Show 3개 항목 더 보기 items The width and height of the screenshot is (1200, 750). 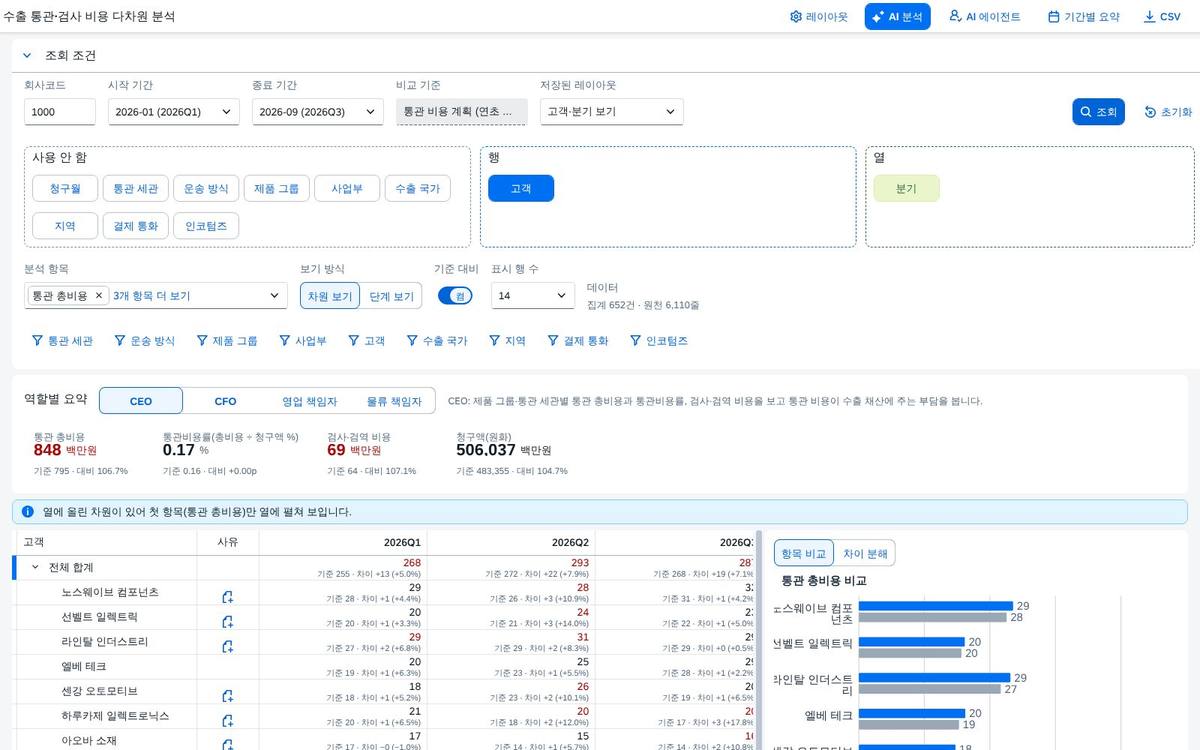pyautogui.click(x=152, y=296)
